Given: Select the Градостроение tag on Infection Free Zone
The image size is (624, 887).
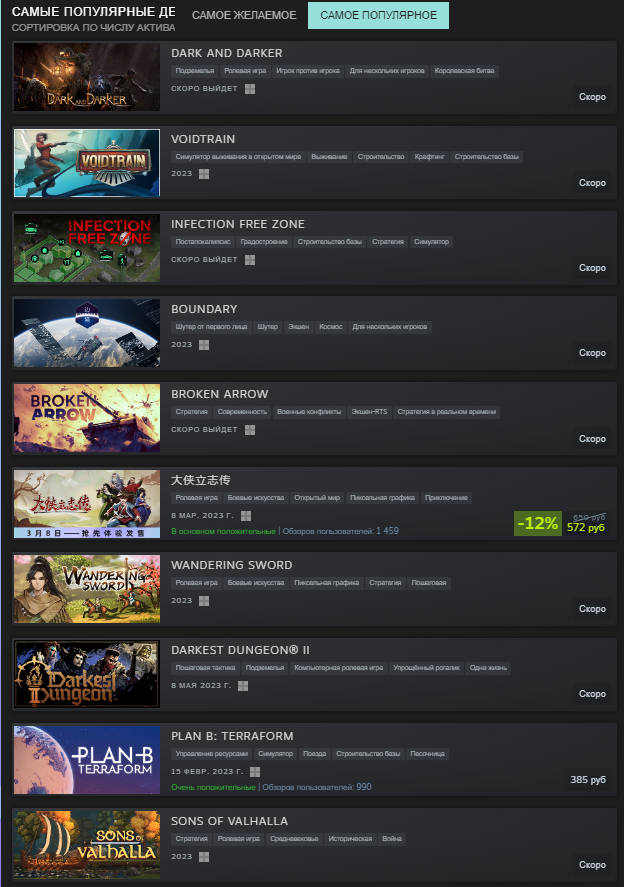Looking at the screenshot, I should pos(264,242).
